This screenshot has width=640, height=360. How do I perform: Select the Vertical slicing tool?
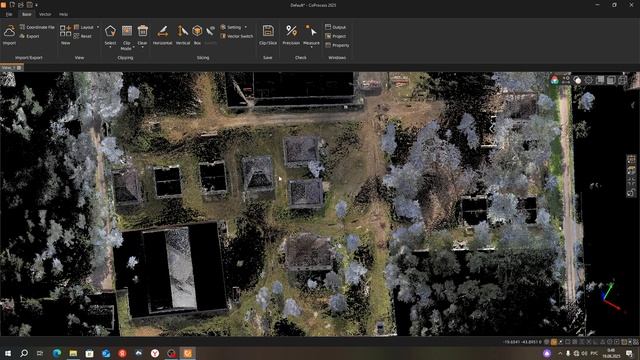[182, 31]
